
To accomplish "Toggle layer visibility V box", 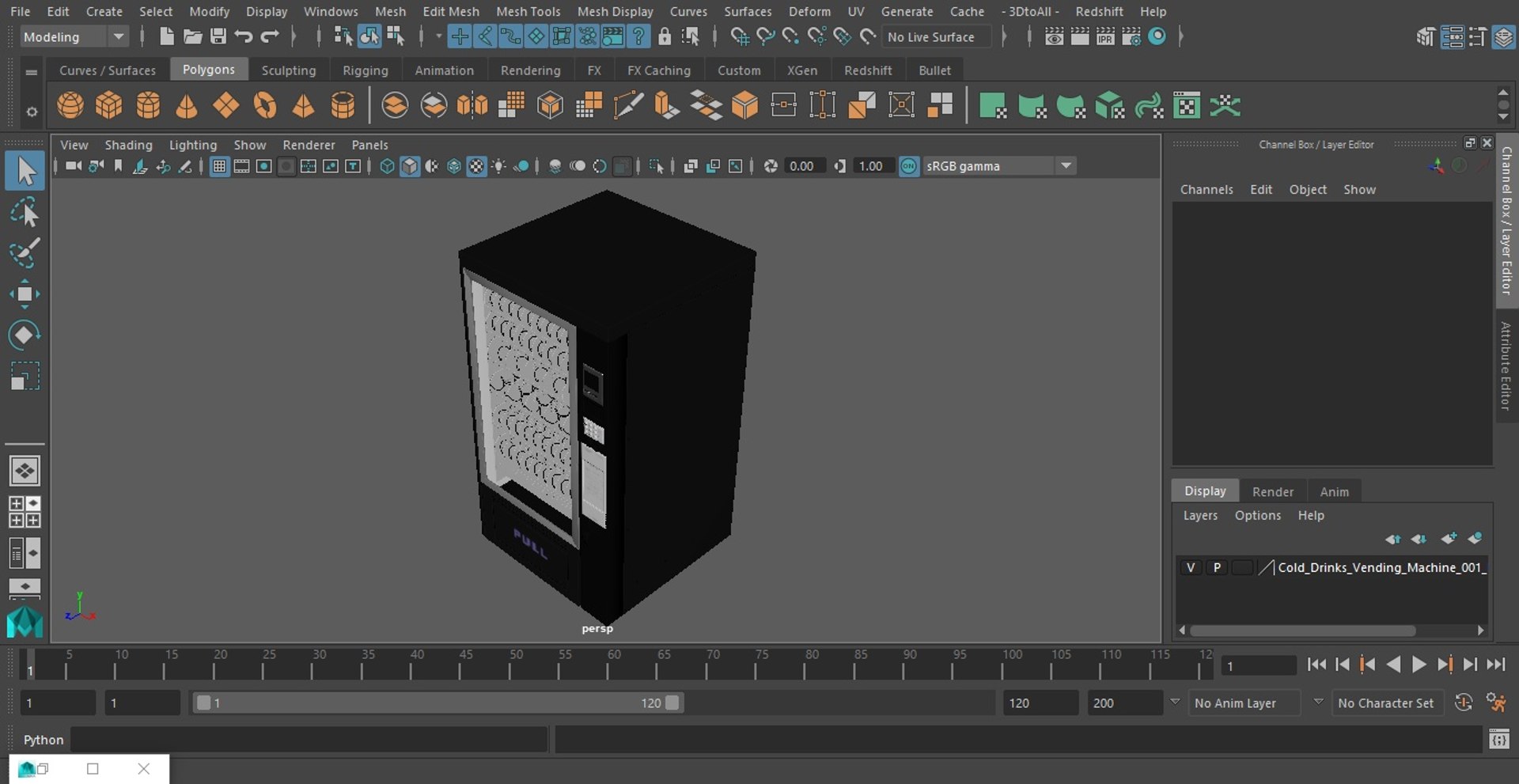I will [1191, 567].
